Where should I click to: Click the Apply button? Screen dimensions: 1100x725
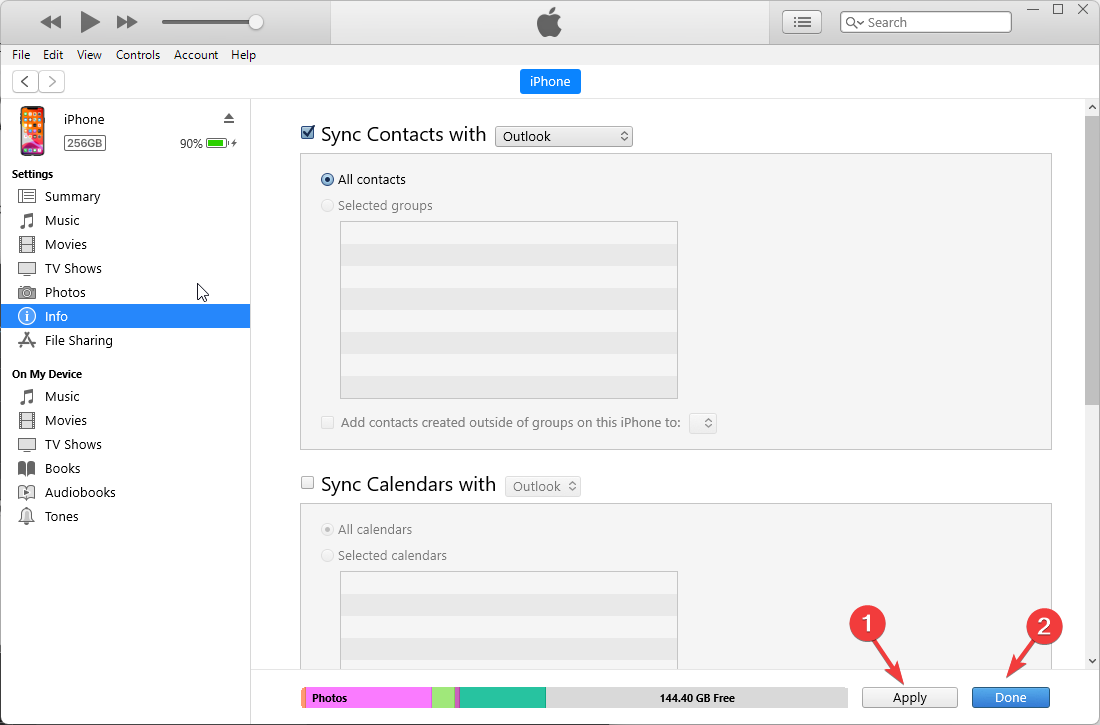point(910,698)
